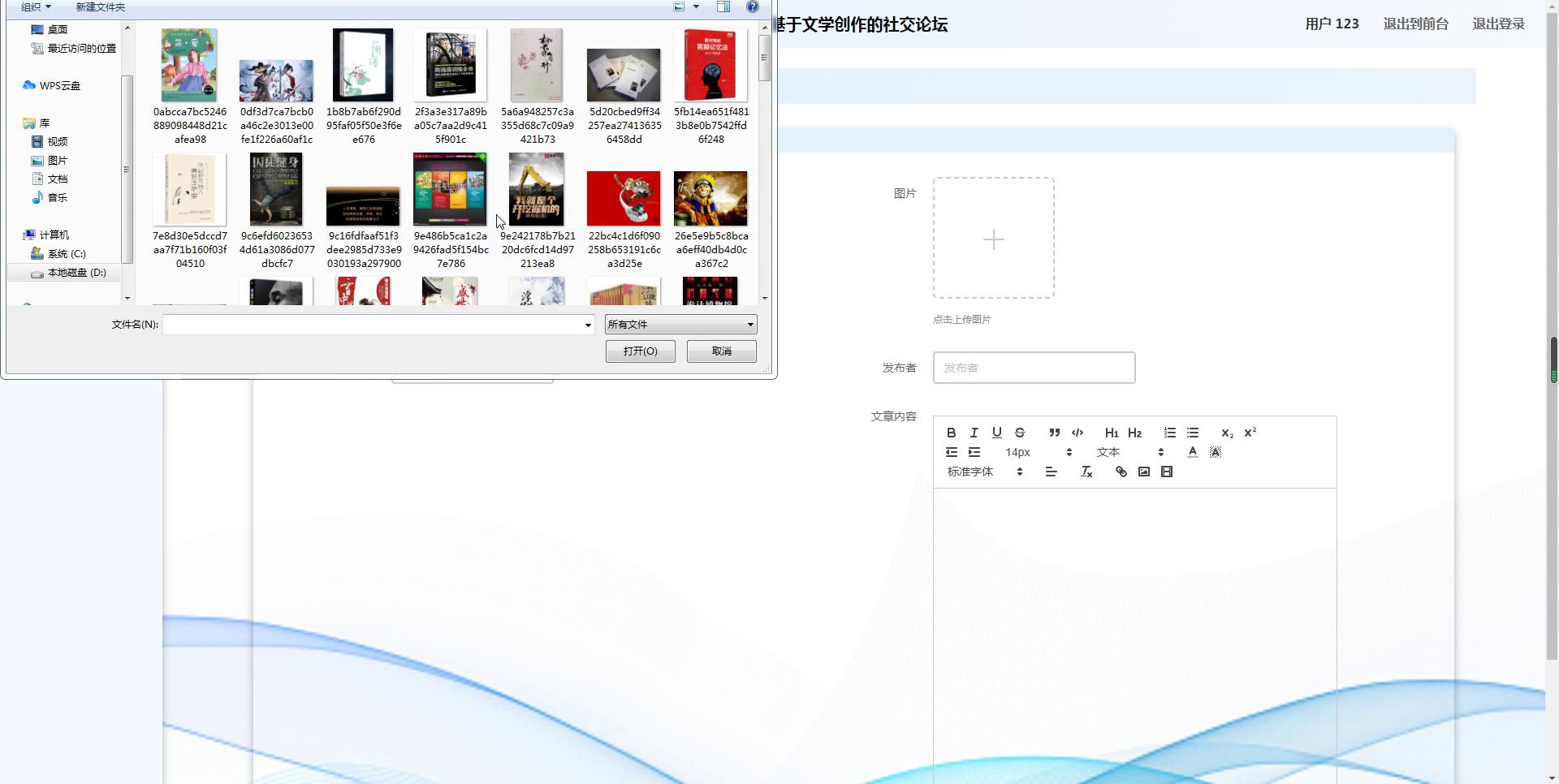Apply H1 heading style
This screenshot has height=784, width=1559.
(1112, 433)
